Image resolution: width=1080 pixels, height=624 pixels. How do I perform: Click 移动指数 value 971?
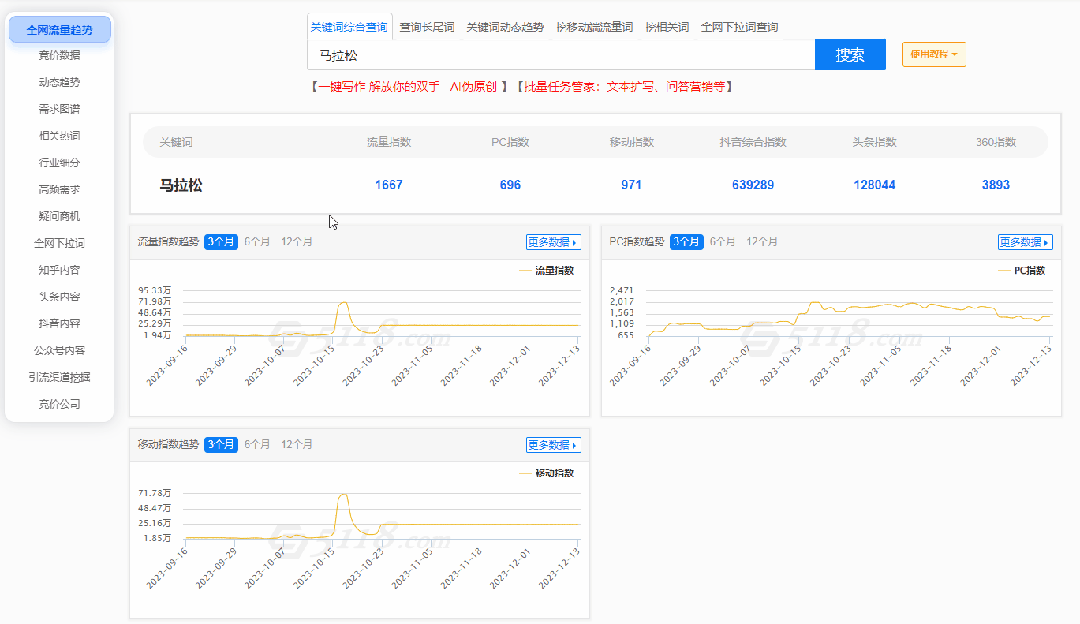631,185
